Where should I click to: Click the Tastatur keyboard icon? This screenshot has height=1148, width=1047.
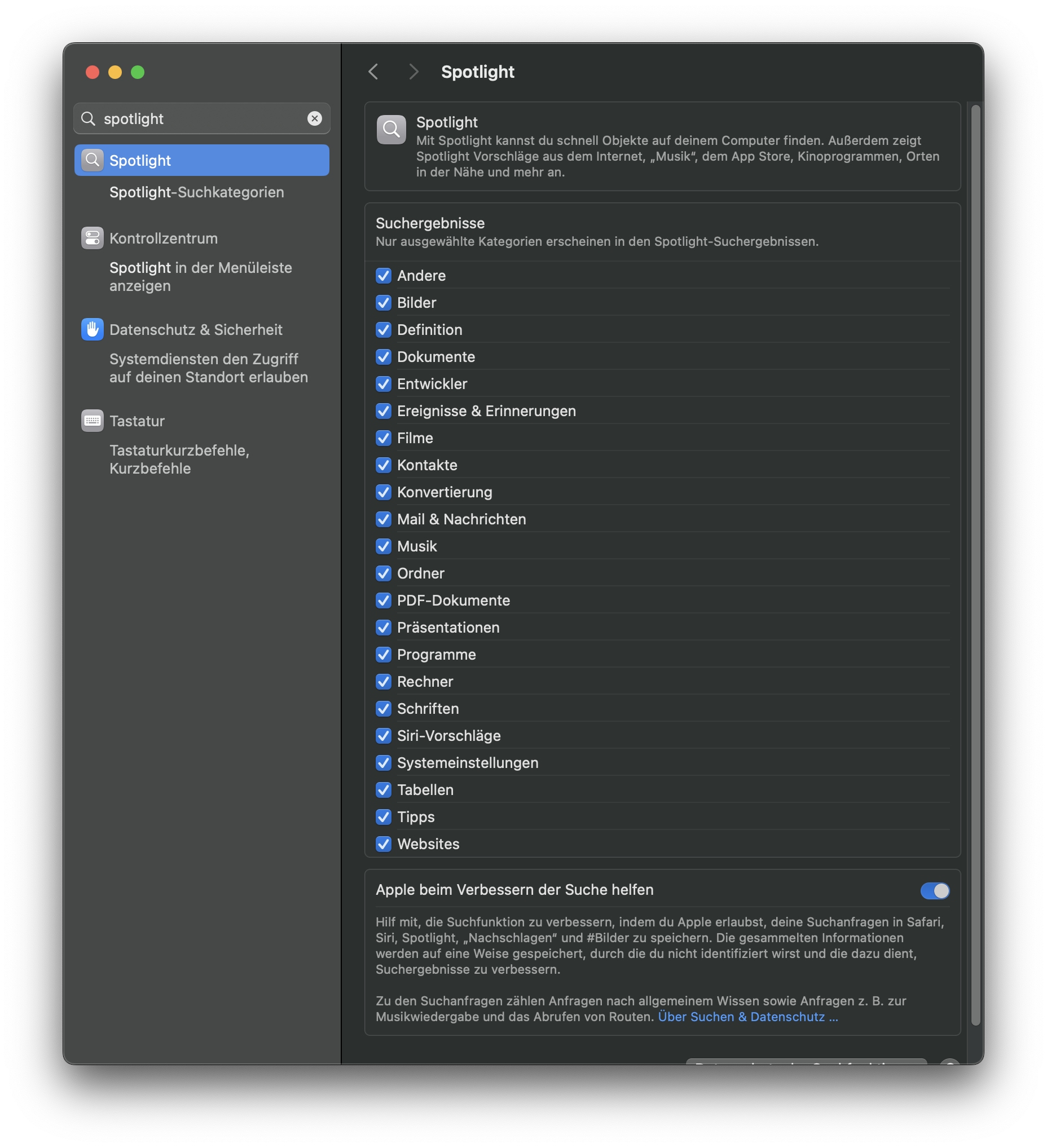[x=93, y=421]
